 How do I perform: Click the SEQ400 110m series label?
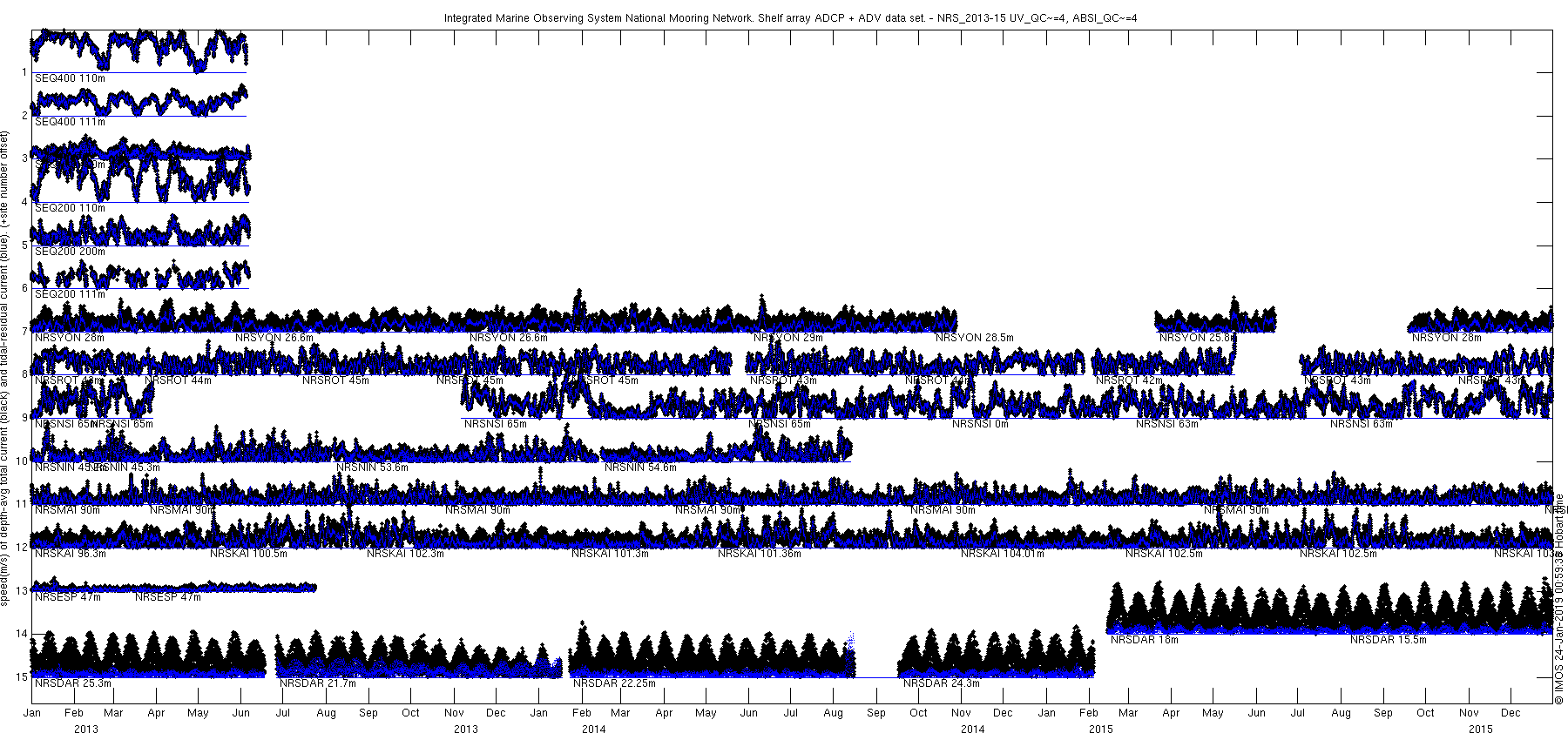pyautogui.click(x=70, y=78)
